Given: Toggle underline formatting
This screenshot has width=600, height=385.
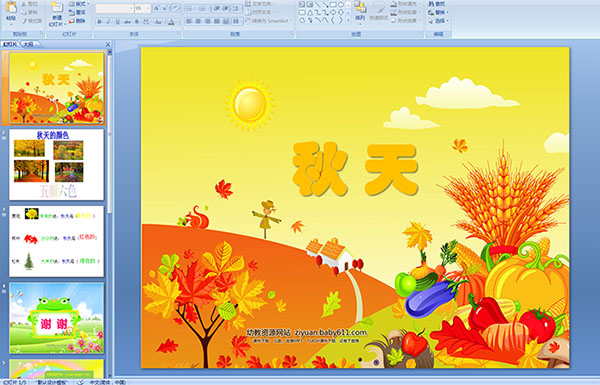Looking at the screenshot, I should tap(117, 22).
